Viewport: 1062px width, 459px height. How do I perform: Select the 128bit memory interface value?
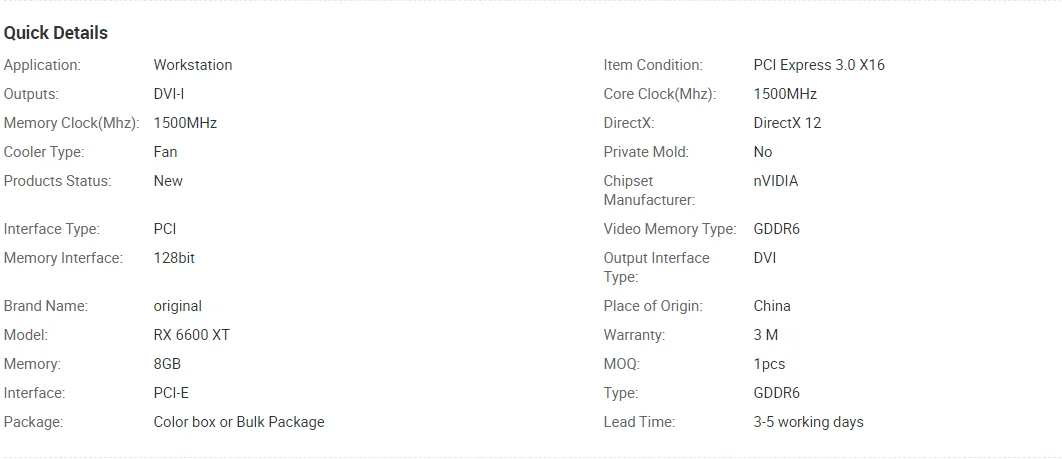click(x=174, y=258)
